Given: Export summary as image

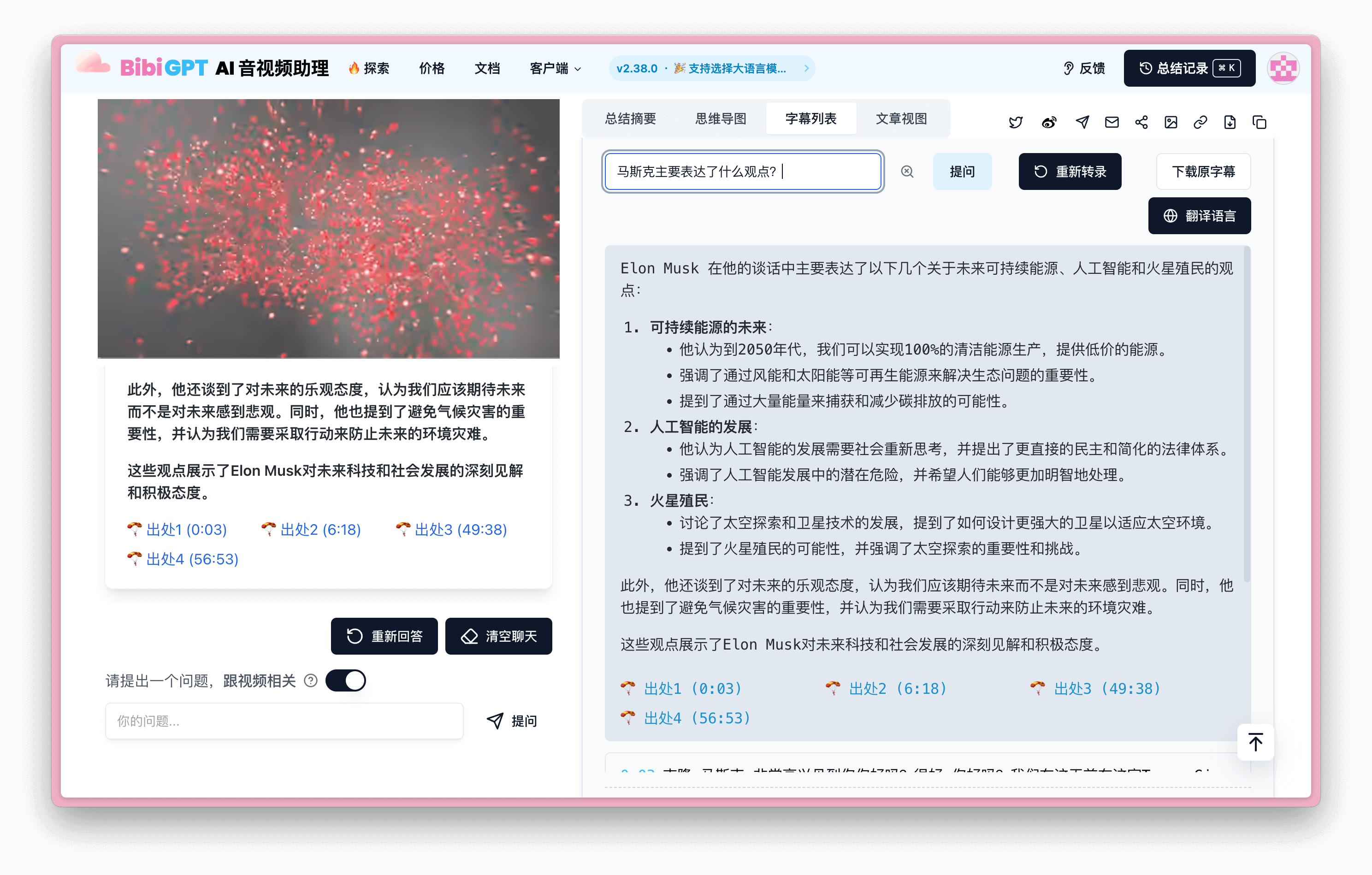Looking at the screenshot, I should [1171, 123].
